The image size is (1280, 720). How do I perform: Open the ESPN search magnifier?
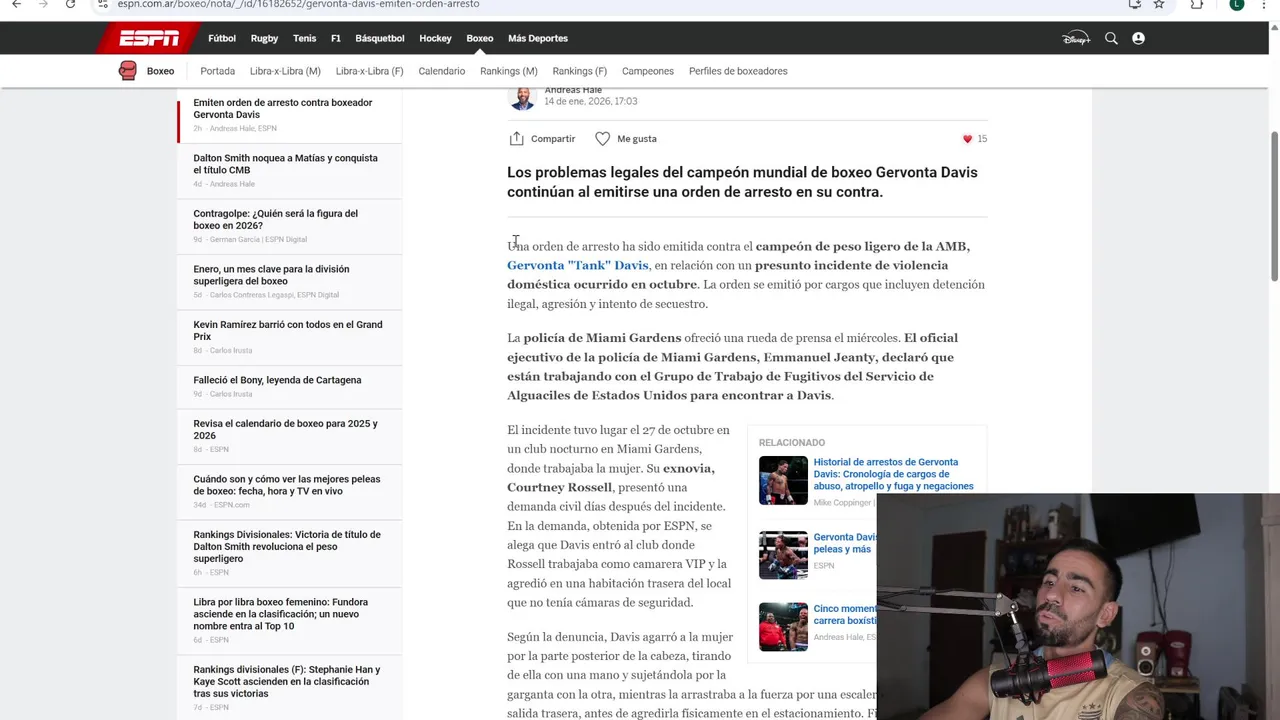tap(1111, 38)
